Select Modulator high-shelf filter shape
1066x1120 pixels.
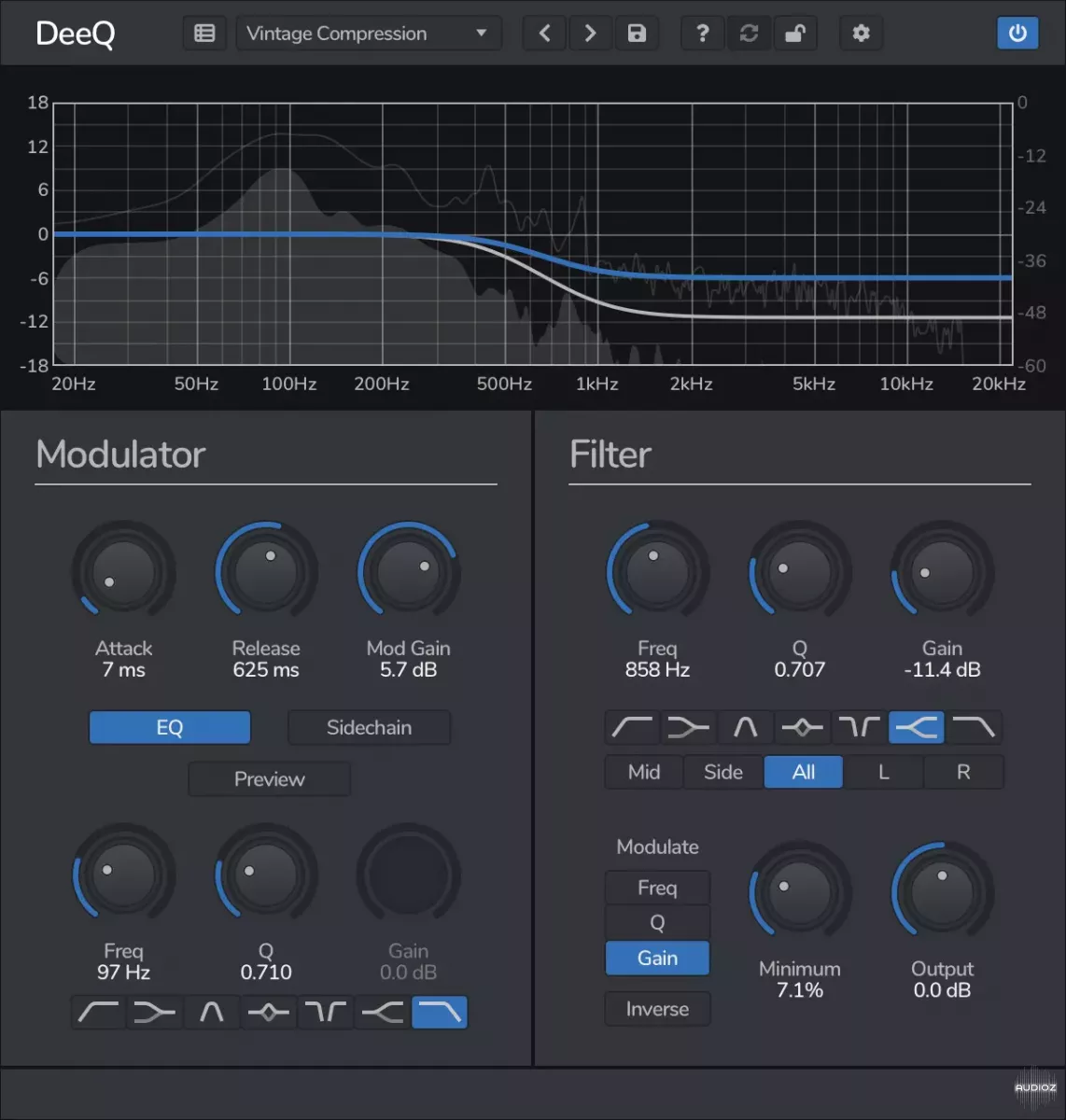click(383, 1012)
